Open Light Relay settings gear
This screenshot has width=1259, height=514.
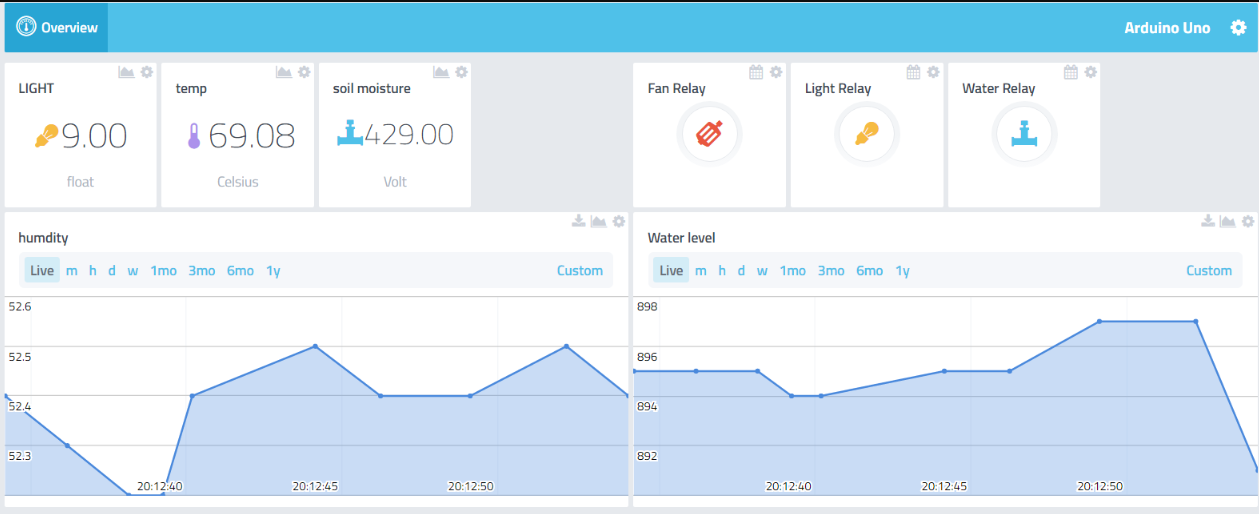933,72
